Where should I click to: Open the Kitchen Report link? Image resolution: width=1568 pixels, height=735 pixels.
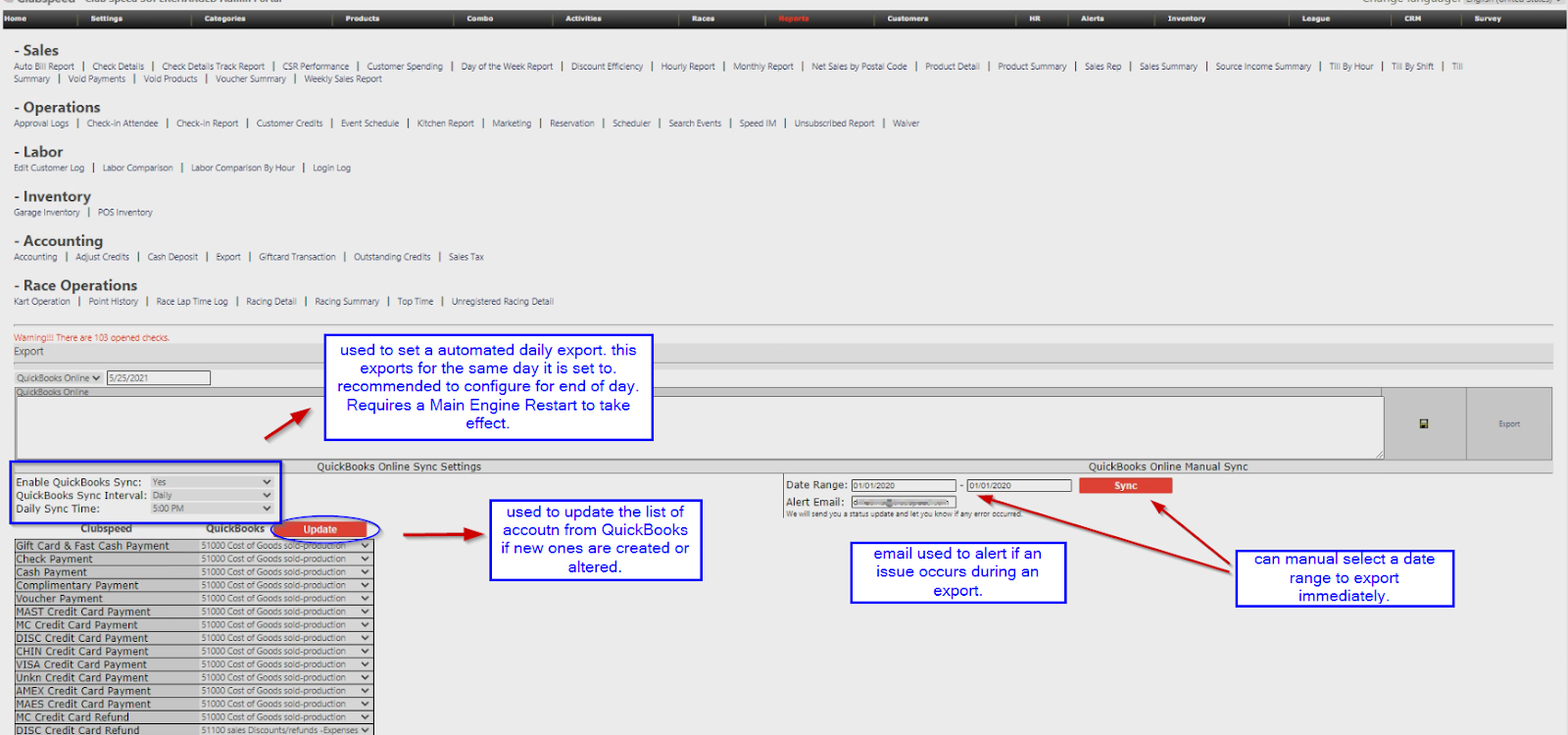click(x=445, y=123)
